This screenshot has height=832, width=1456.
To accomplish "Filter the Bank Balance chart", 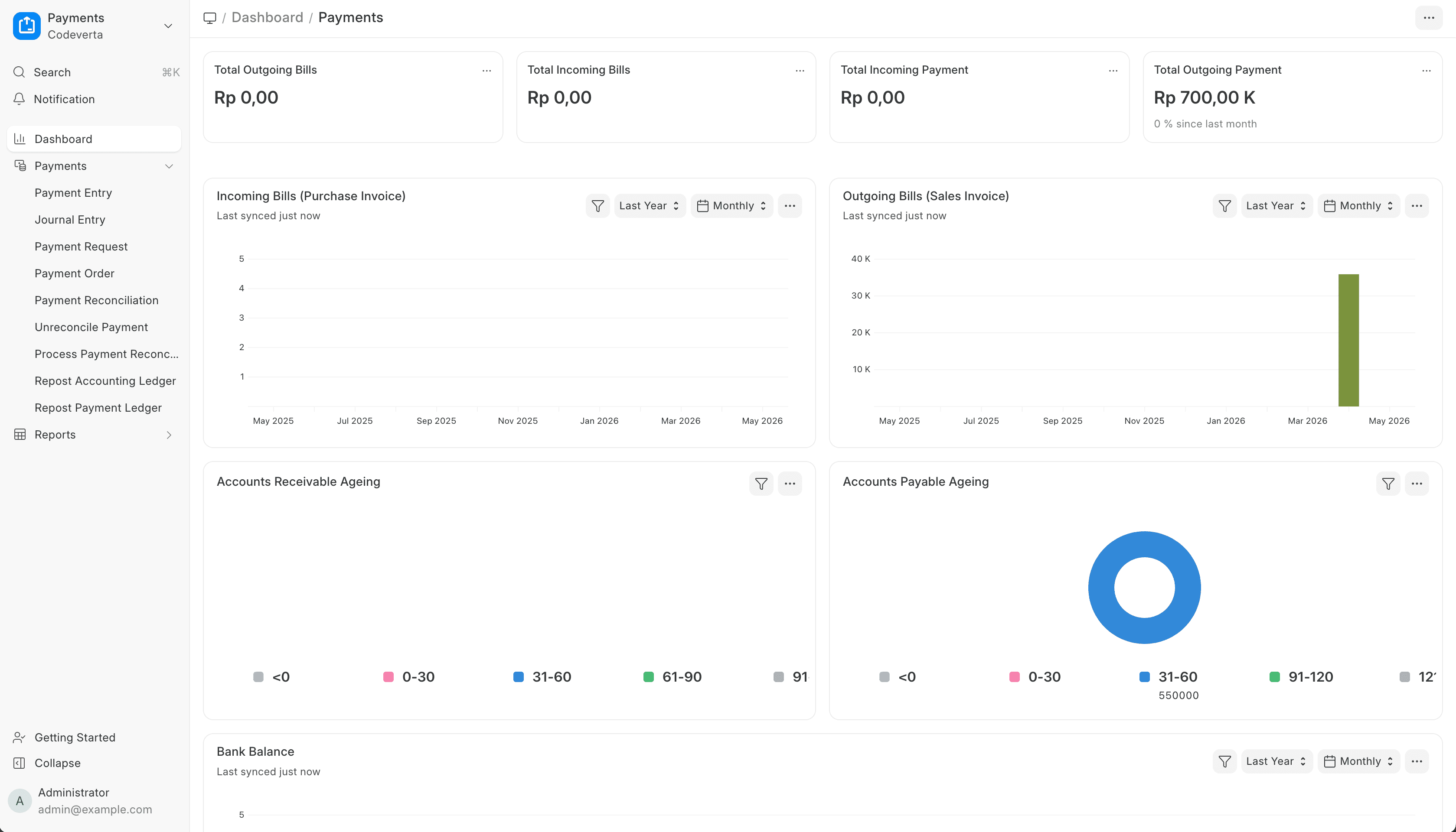I will pyautogui.click(x=1224, y=761).
